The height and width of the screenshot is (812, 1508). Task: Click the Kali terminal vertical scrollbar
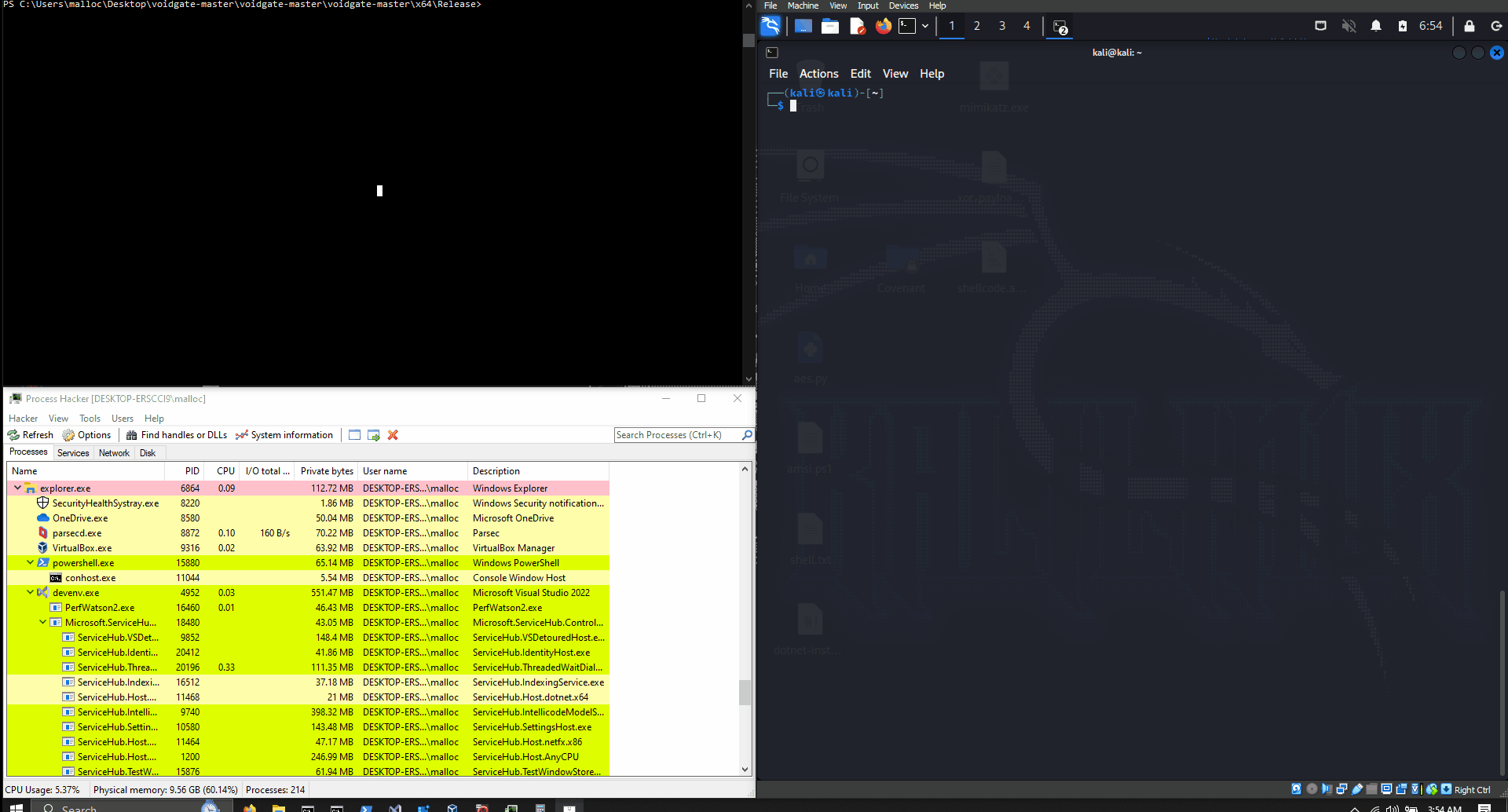[1503, 684]
